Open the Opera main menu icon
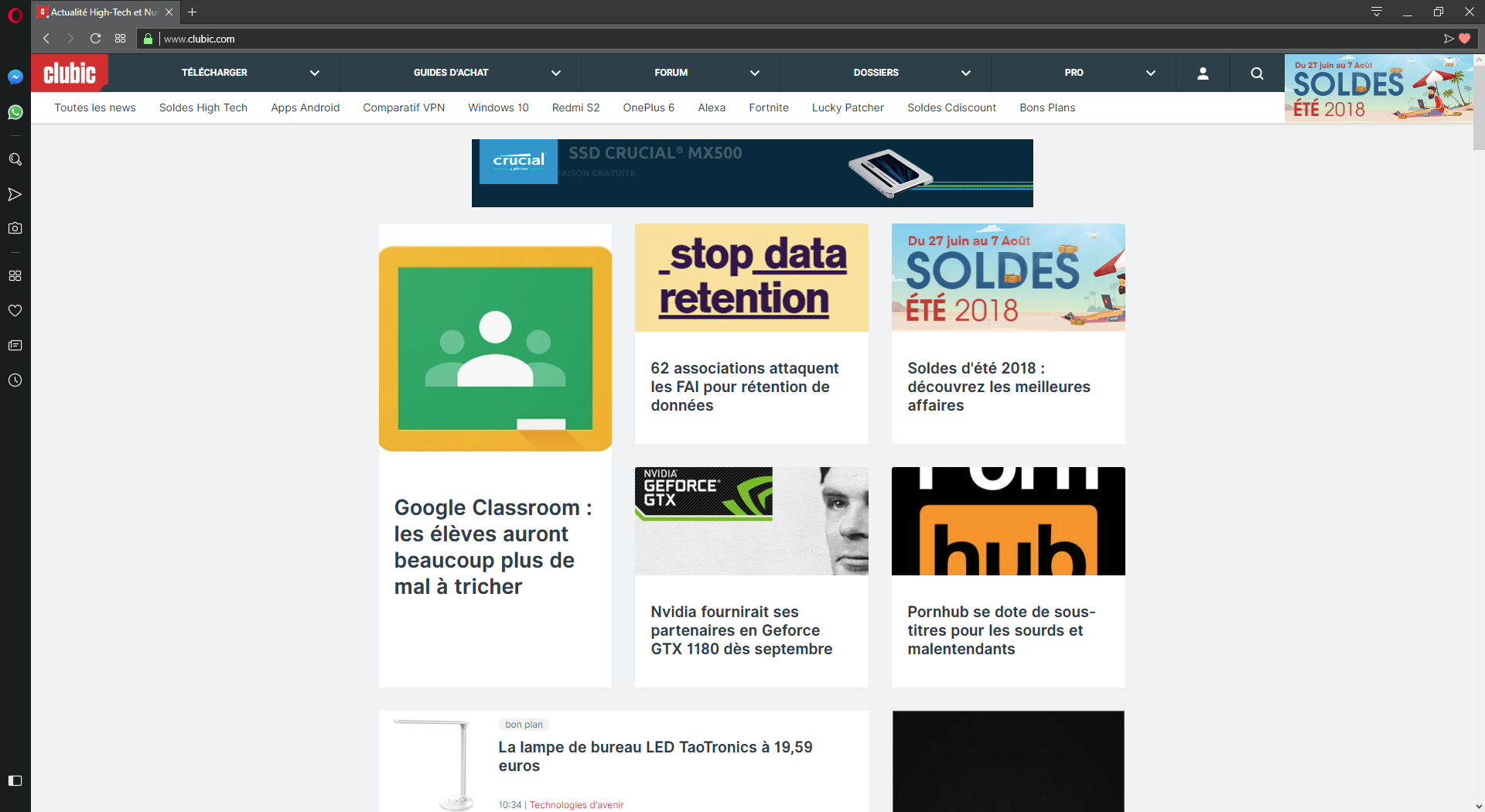This screenshot has height=812, width=1485. (15, 15)
